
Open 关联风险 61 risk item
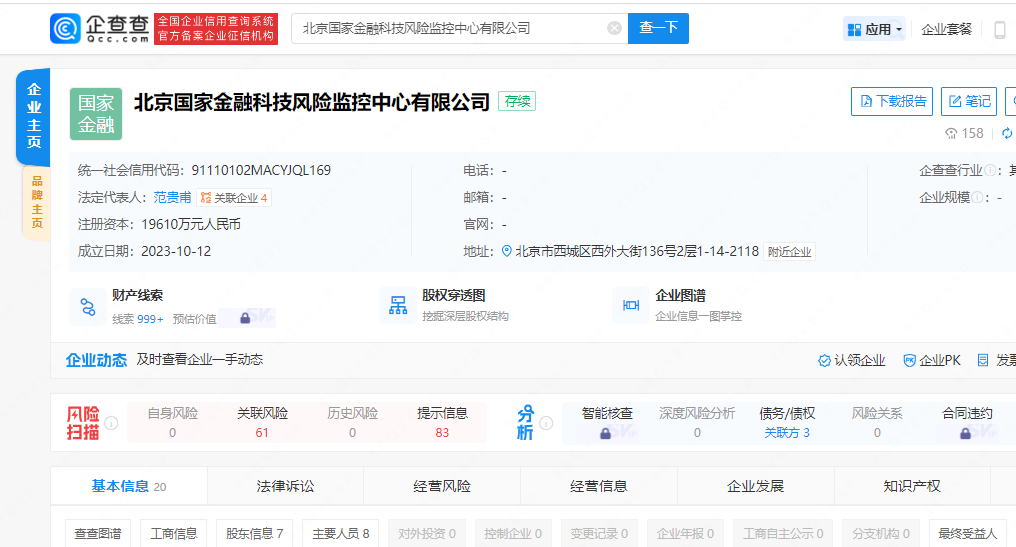click(262, 423)
